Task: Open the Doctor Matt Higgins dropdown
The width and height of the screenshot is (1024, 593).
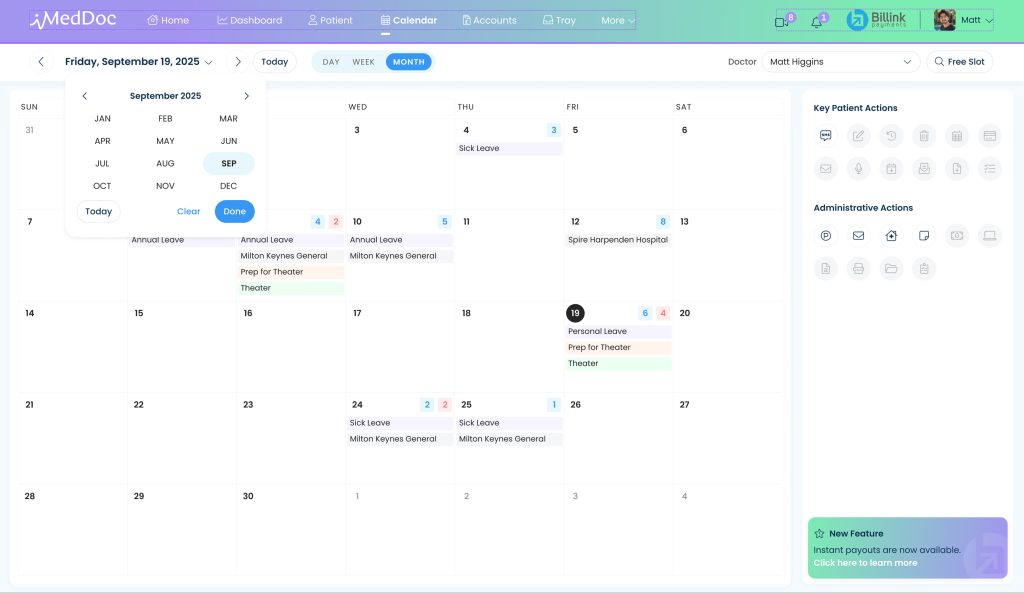Action: (840, 61)
